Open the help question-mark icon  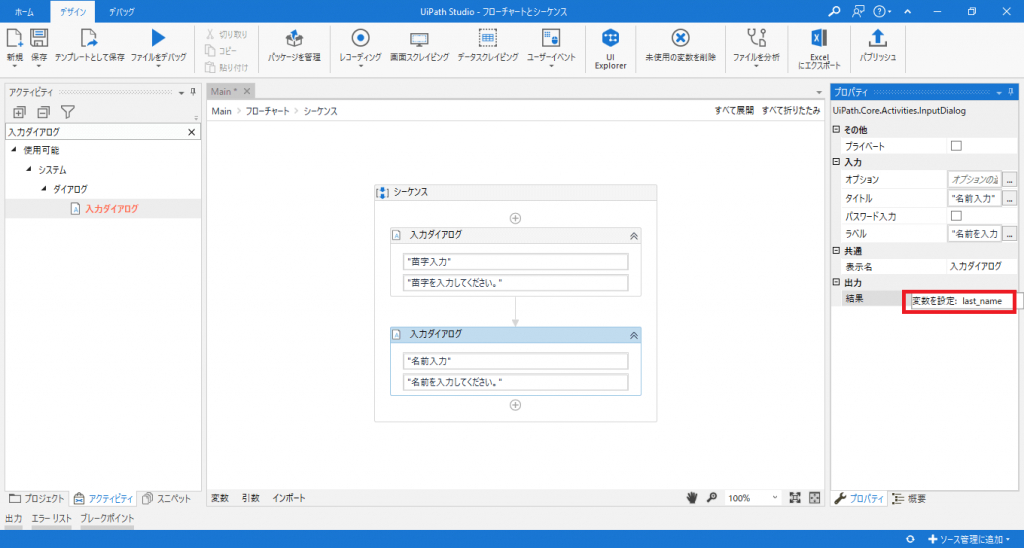tap(879, 12)
